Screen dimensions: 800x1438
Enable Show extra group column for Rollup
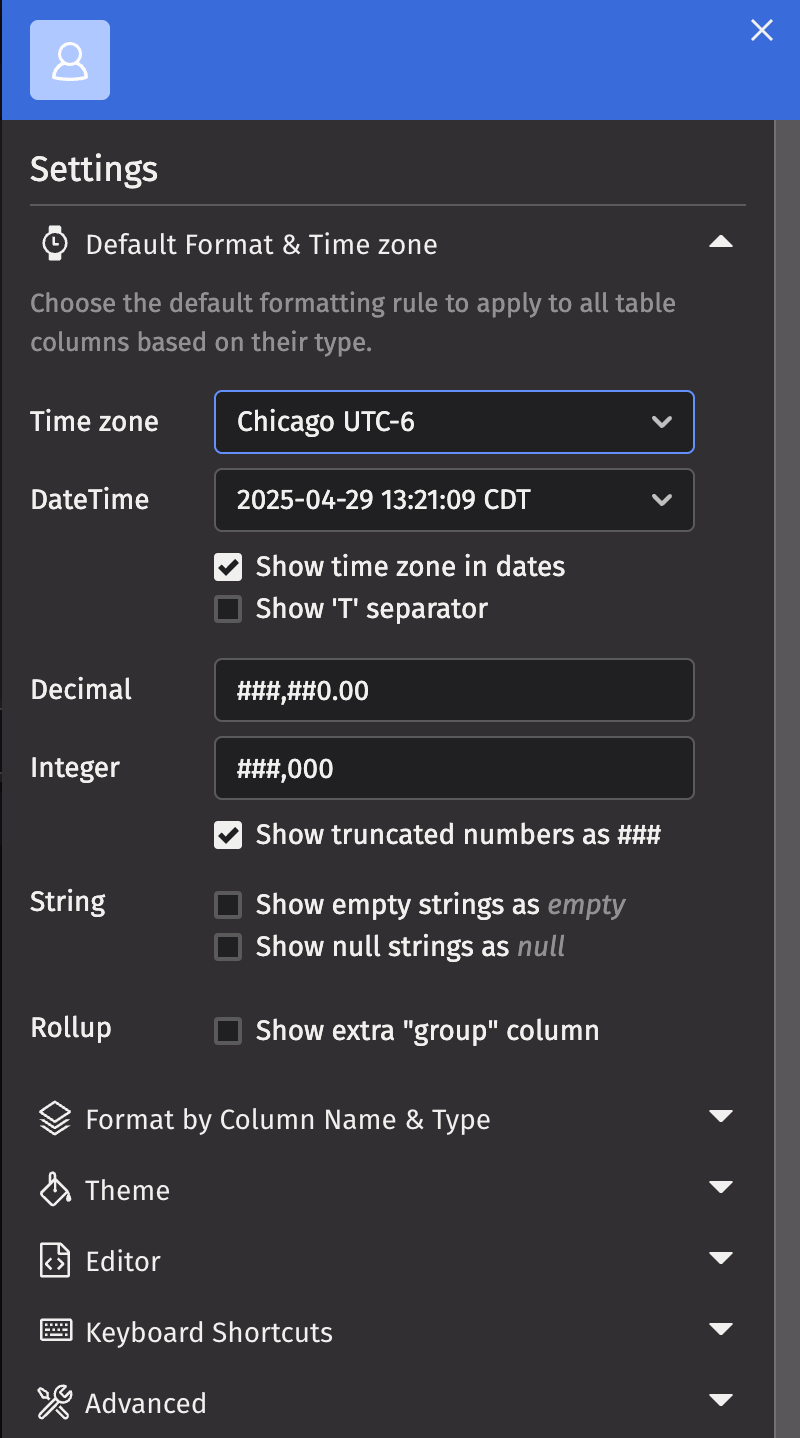[x=228, y=1030]
